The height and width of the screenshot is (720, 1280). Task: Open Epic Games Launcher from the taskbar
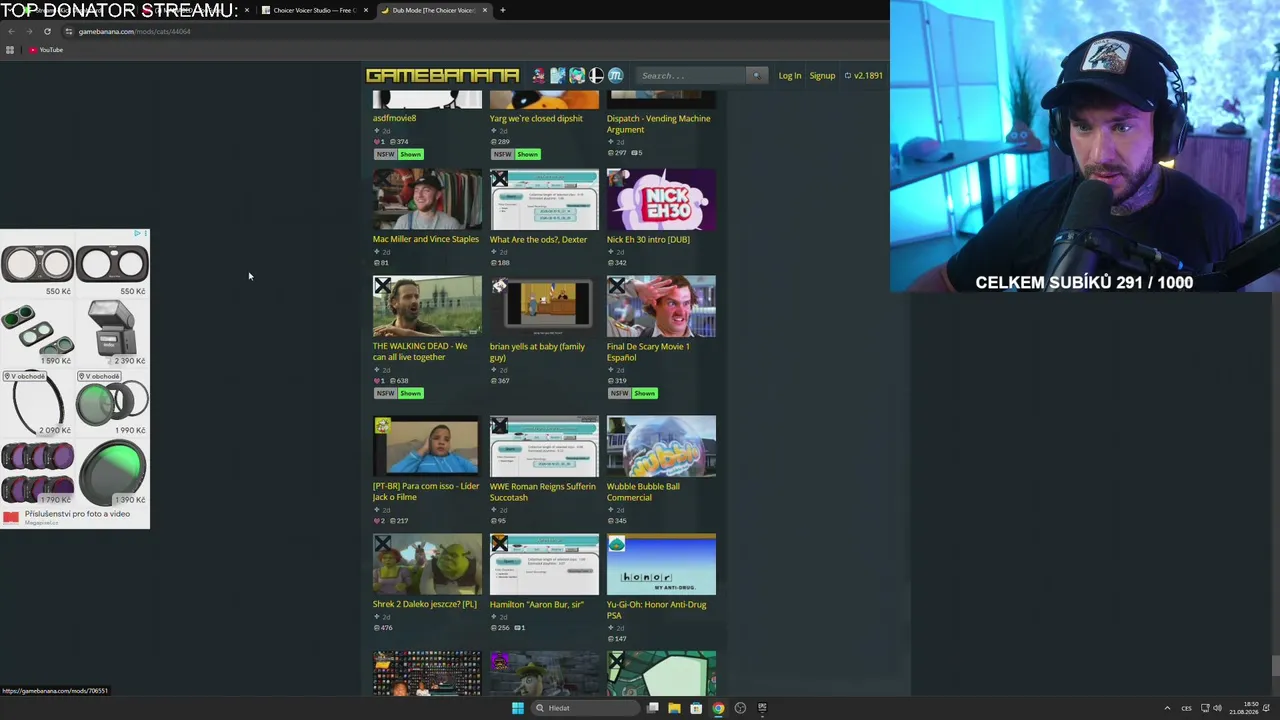coord(762,708)
